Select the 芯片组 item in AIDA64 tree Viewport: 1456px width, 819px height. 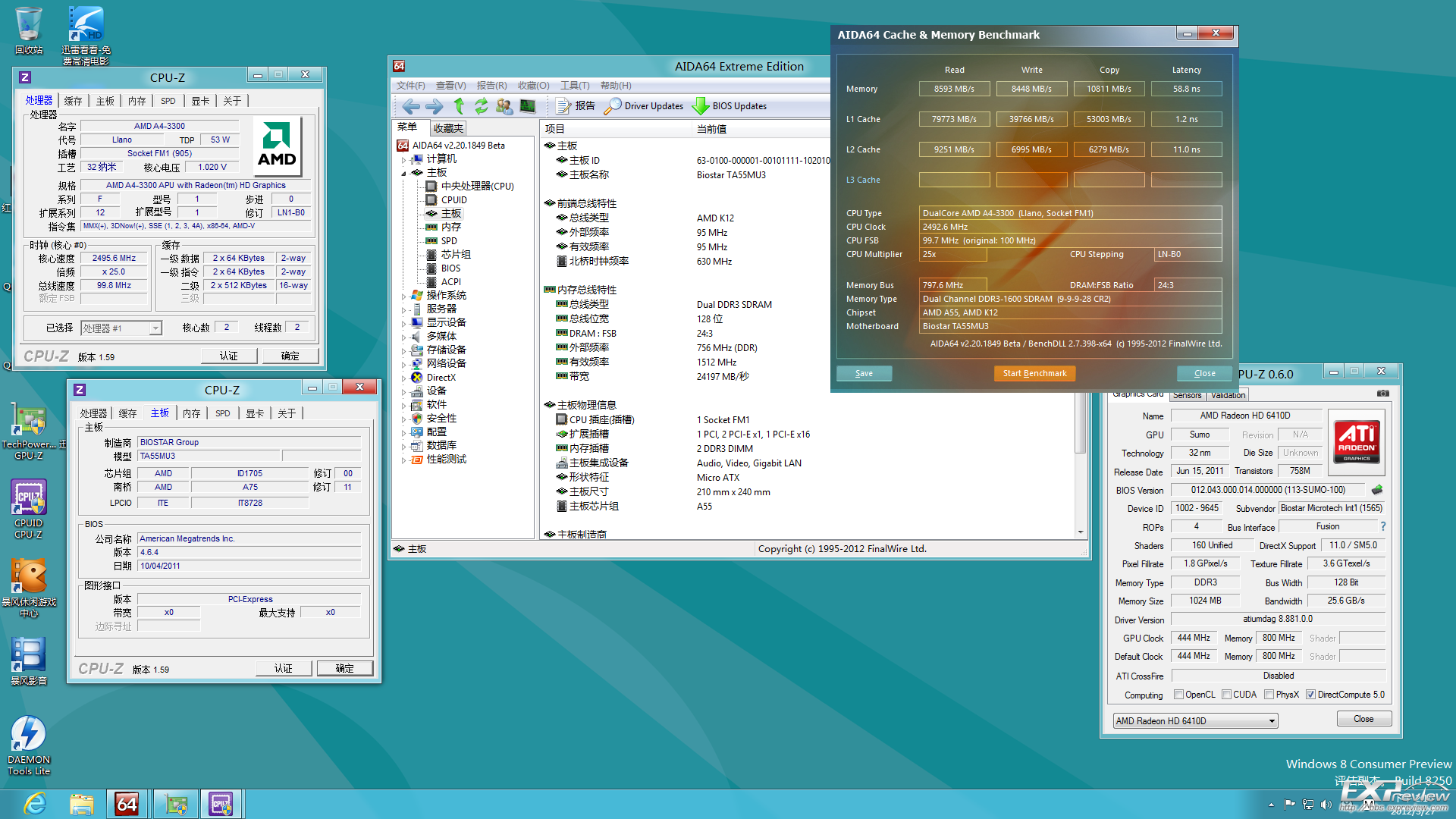[x=456, y=255]
